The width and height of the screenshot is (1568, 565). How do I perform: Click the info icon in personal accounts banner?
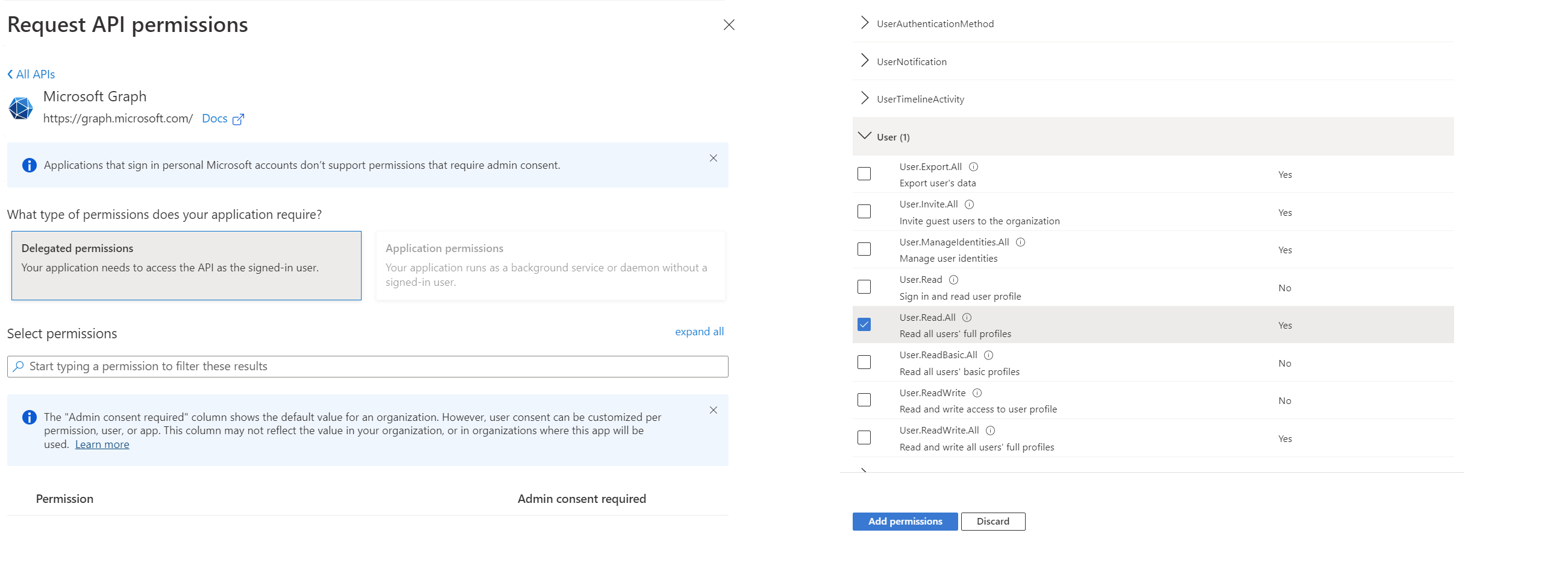click(x=29, y=165)
